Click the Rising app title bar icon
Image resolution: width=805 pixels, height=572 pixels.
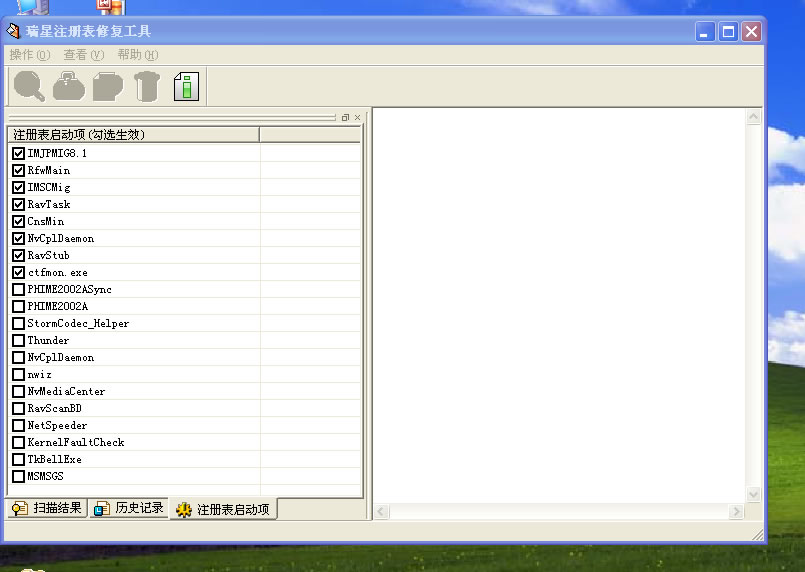coord(13,31)
